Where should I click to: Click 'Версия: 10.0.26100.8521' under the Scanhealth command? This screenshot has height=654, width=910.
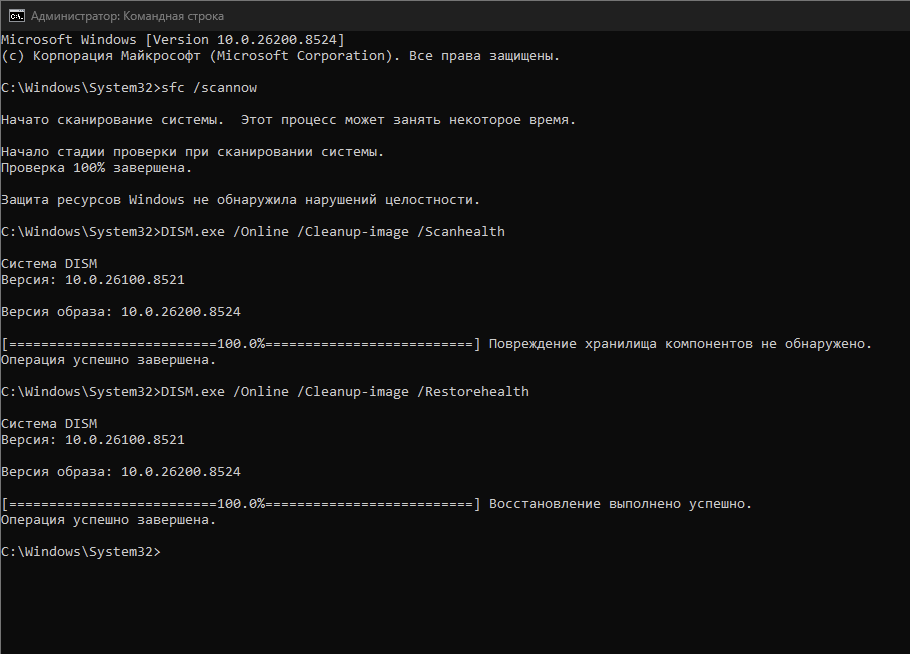pos(93,280)
